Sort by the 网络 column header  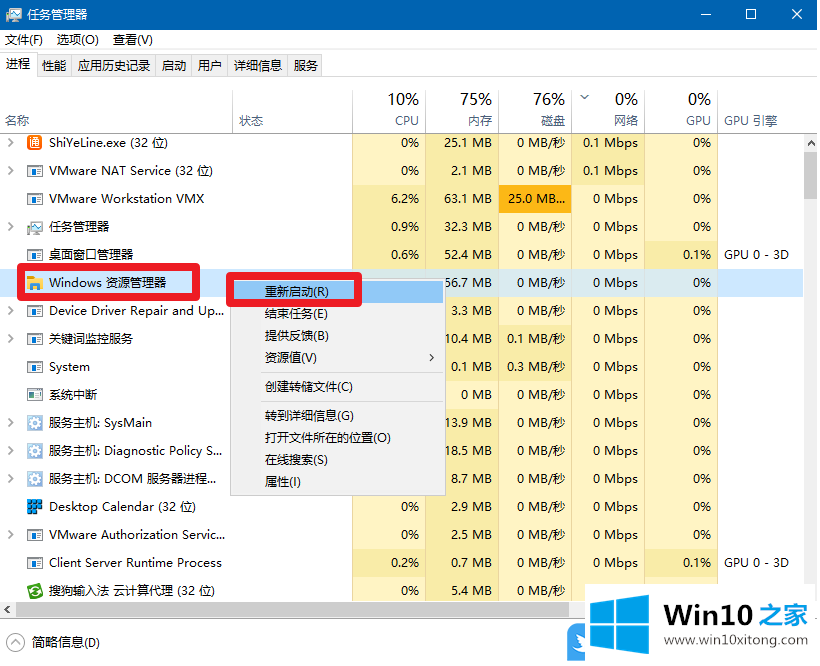608,111
